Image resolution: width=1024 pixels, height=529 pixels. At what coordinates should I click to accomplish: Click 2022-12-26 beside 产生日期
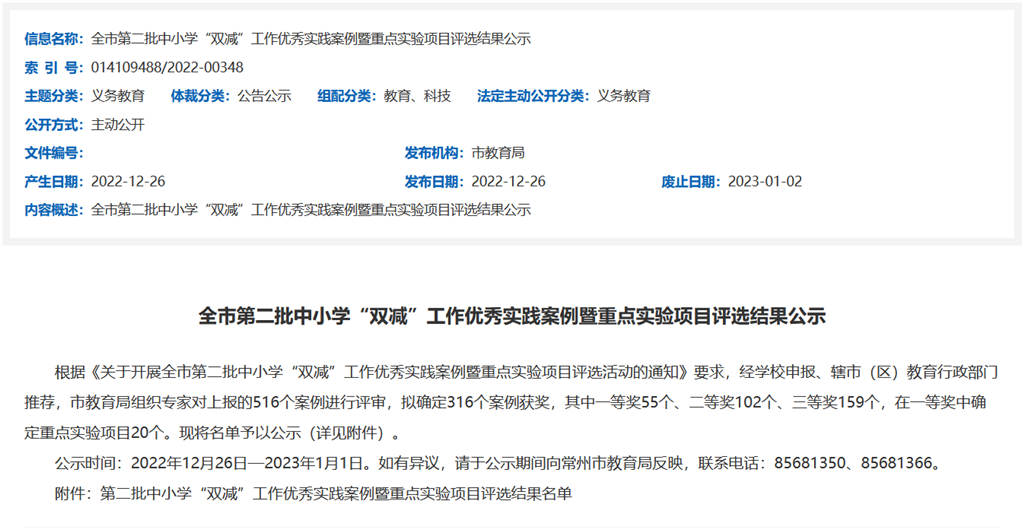coord(129,182)
